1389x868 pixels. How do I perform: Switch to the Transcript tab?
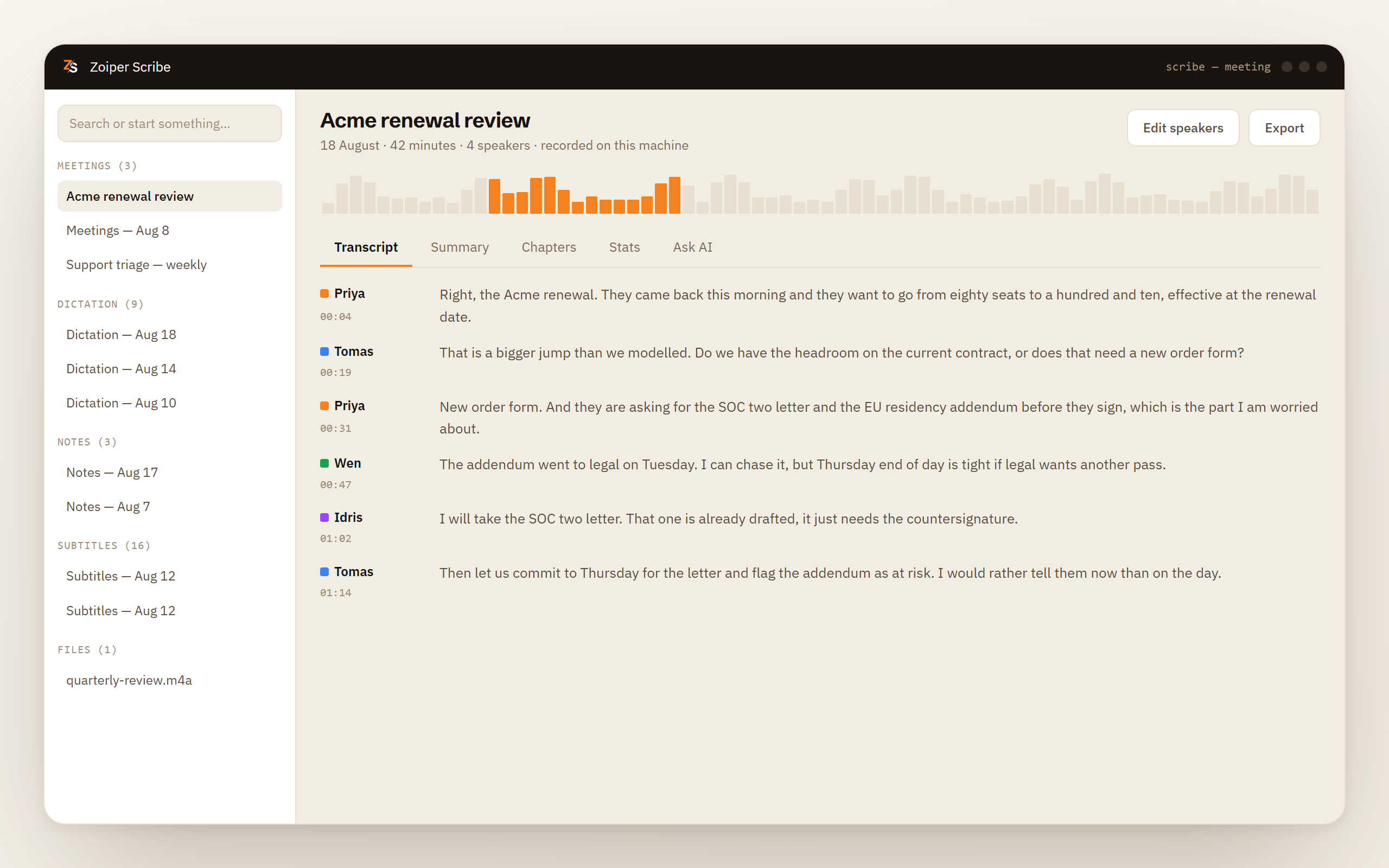click(366, 247)
